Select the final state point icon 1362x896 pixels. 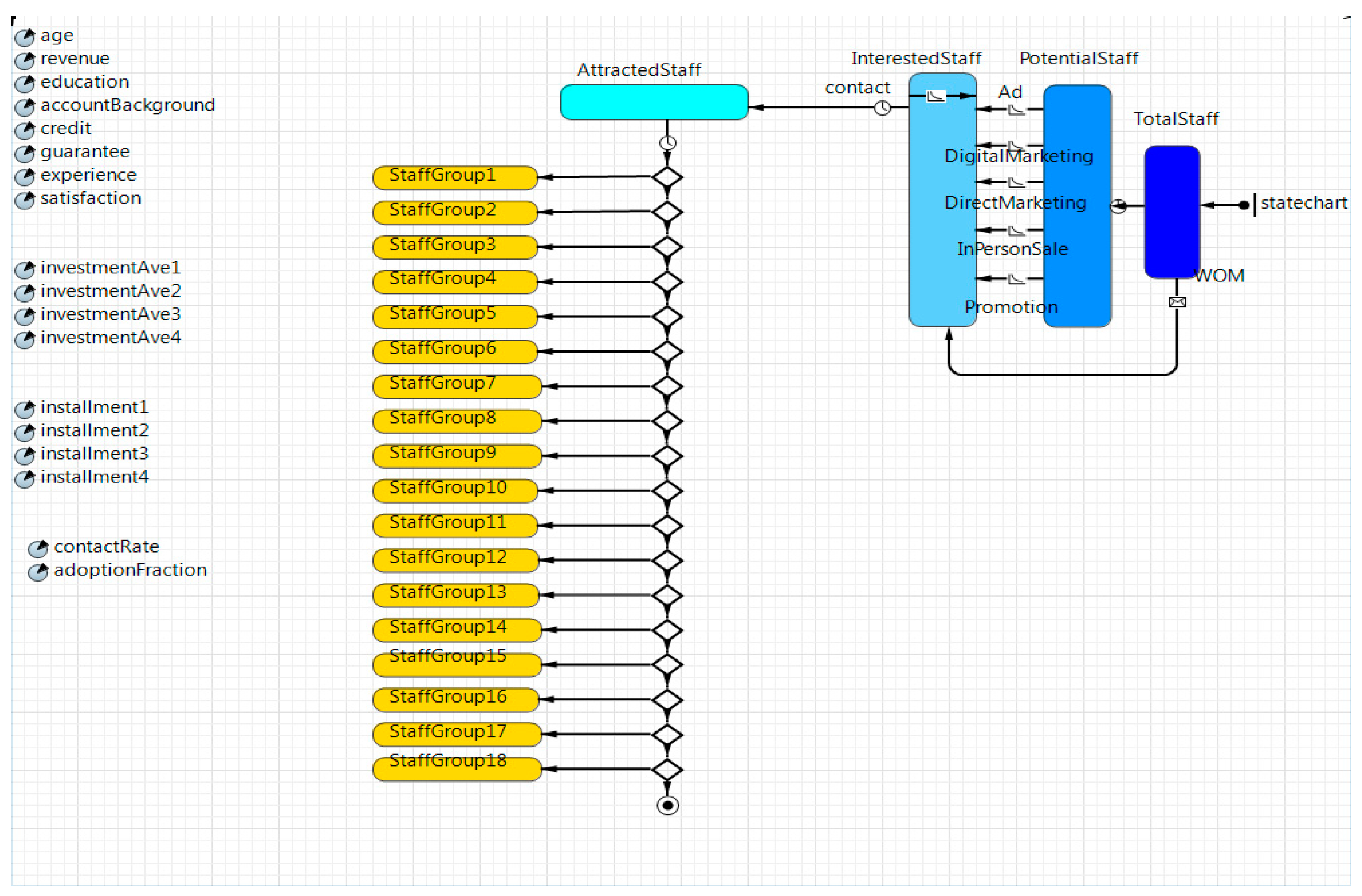click(x=667, y=806)
